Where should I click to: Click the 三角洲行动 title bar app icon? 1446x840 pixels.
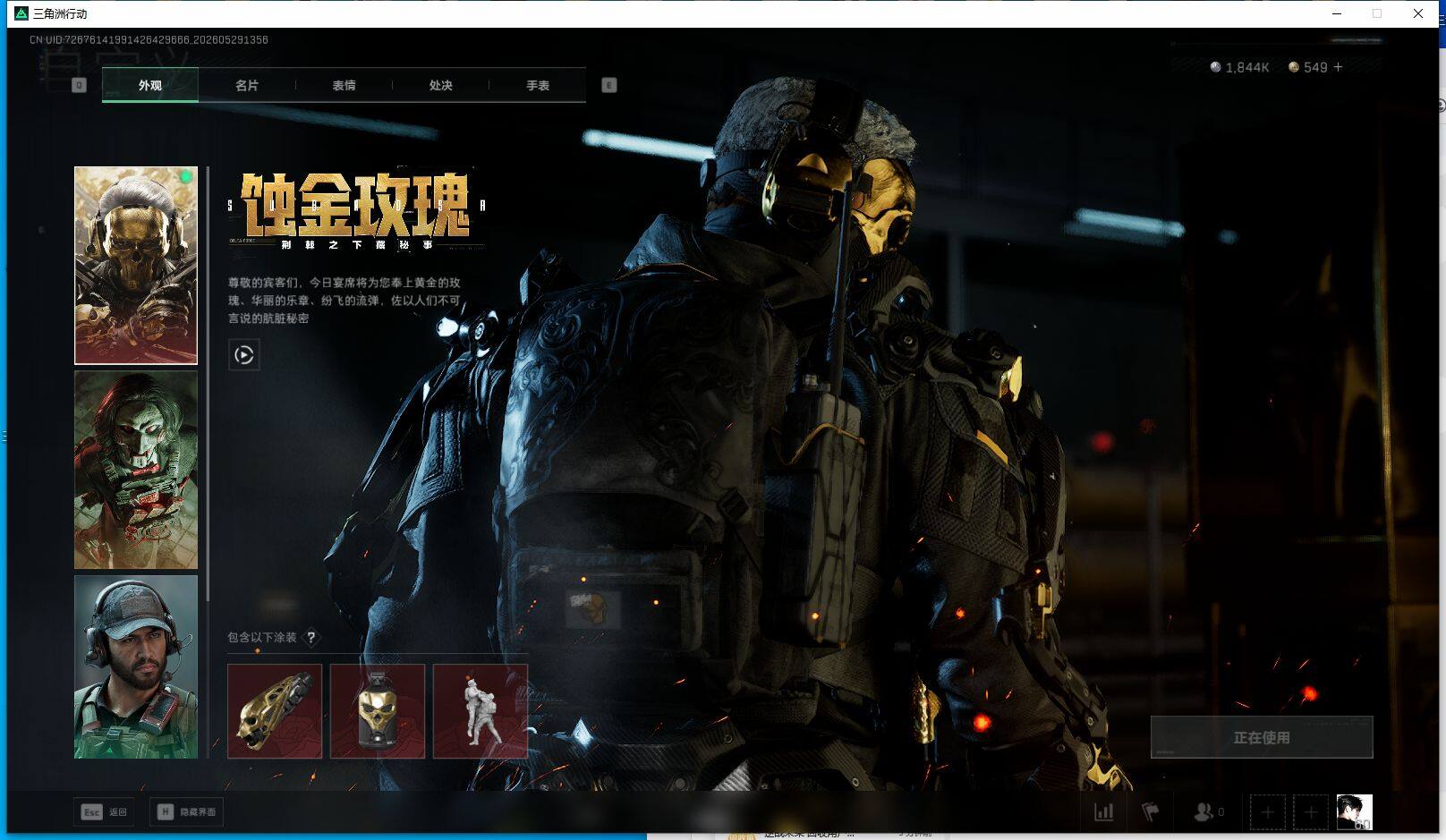point(21,13)
